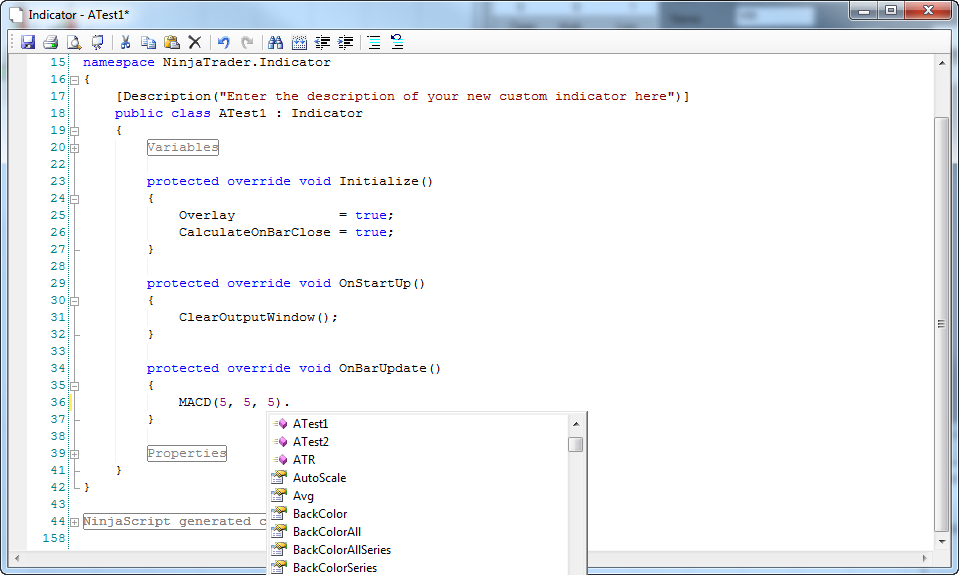Screen dimensions: 959x575
Task: Copy the selection using the copy icon
Action: click(149, 42)
